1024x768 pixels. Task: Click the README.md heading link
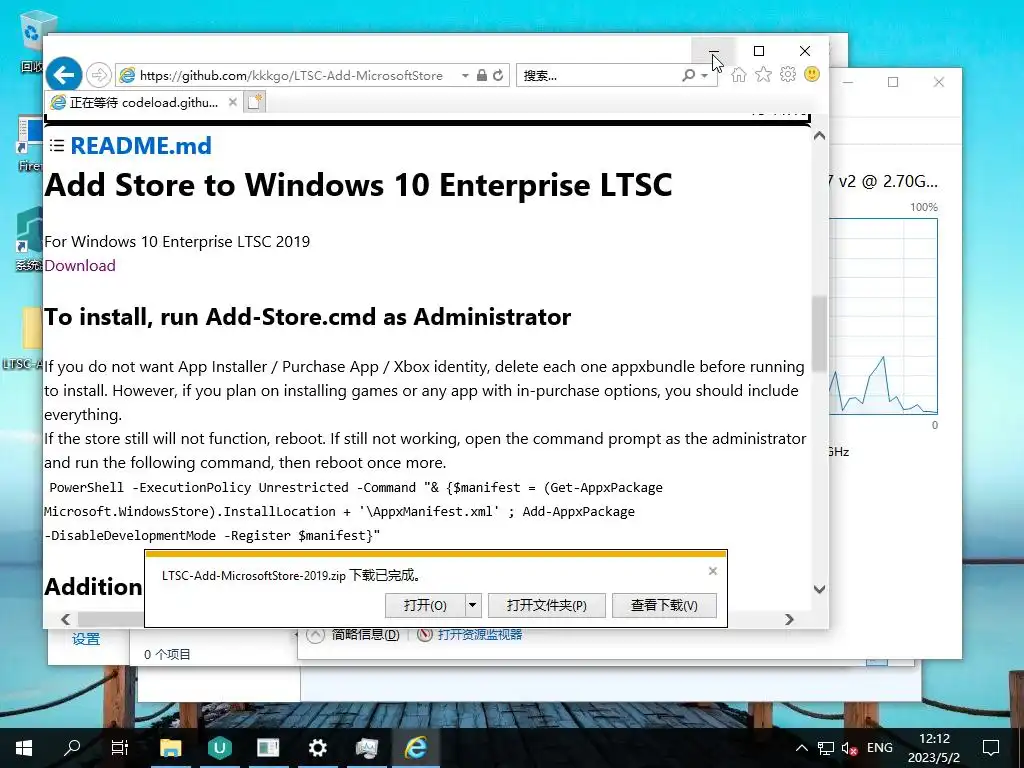click(x=141, y=146)
